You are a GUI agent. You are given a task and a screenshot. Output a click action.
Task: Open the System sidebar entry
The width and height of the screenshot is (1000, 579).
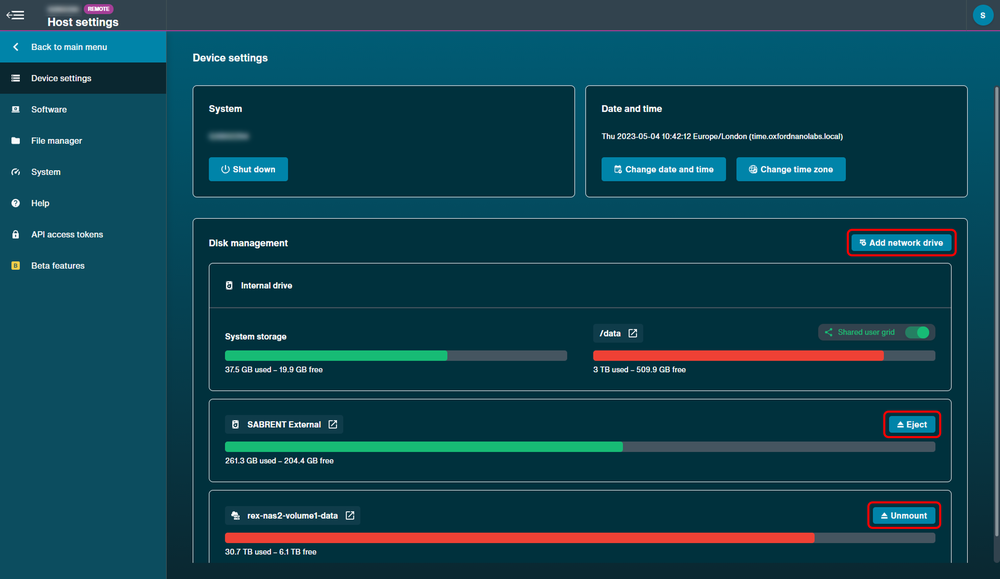coord(83,172)
